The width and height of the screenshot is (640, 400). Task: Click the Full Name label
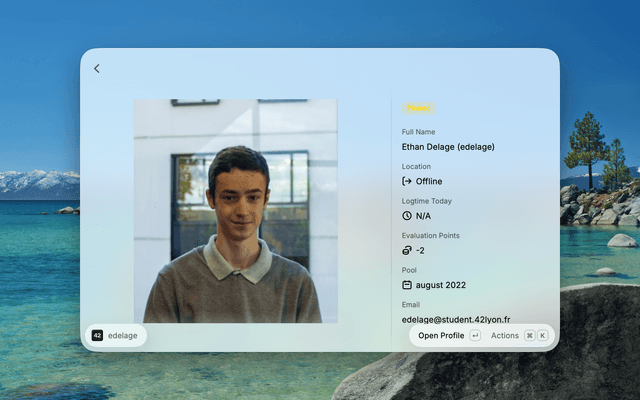(418, 132)
